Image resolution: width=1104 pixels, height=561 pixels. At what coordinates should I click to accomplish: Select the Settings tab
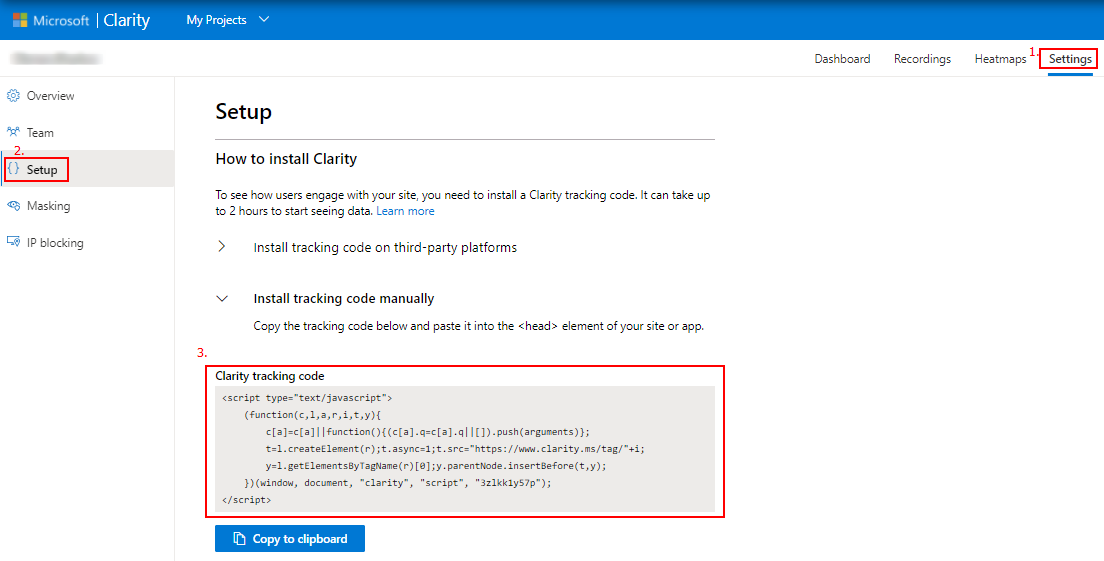1070,58
